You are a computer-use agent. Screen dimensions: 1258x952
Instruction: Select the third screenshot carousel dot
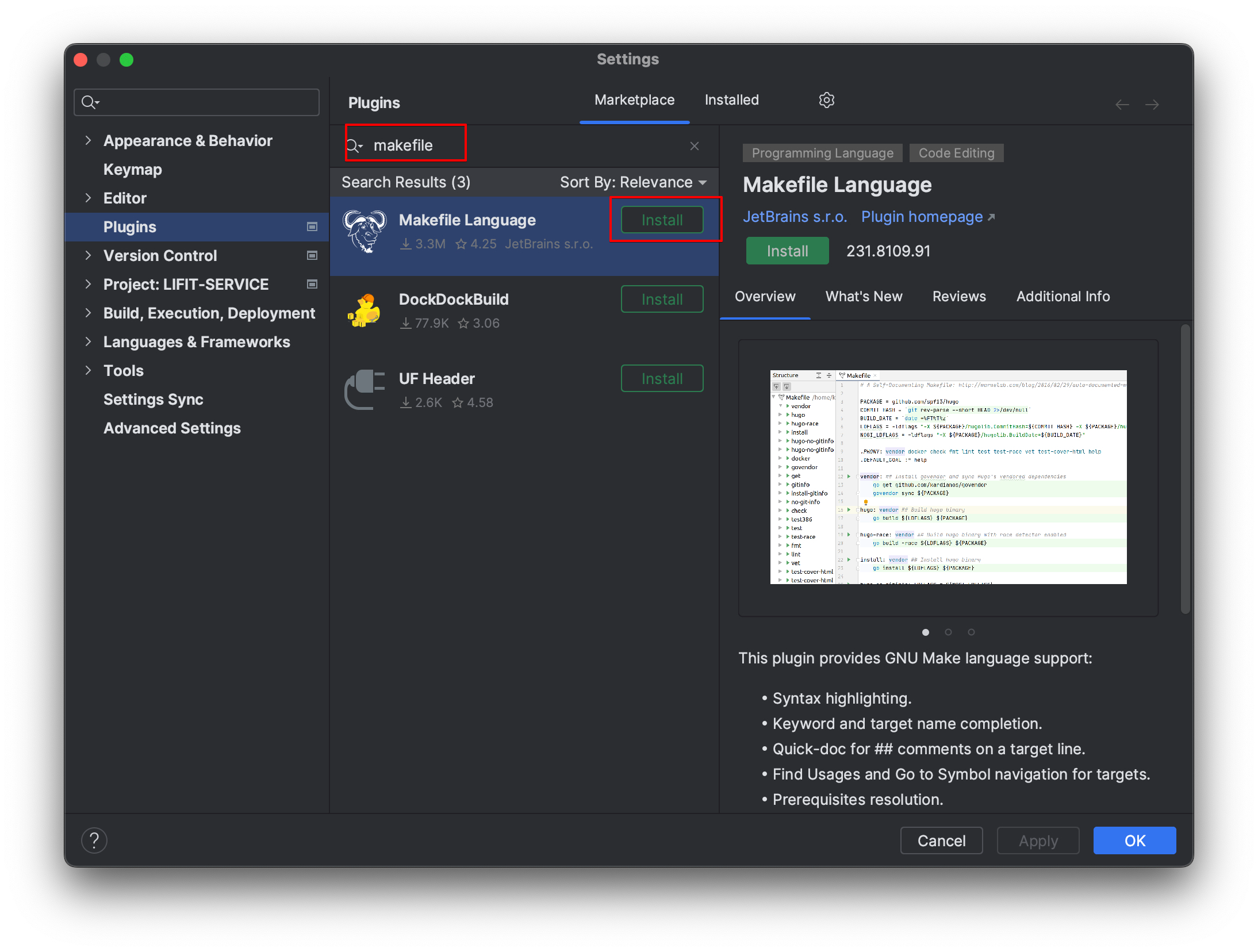(x=971, y=632)
